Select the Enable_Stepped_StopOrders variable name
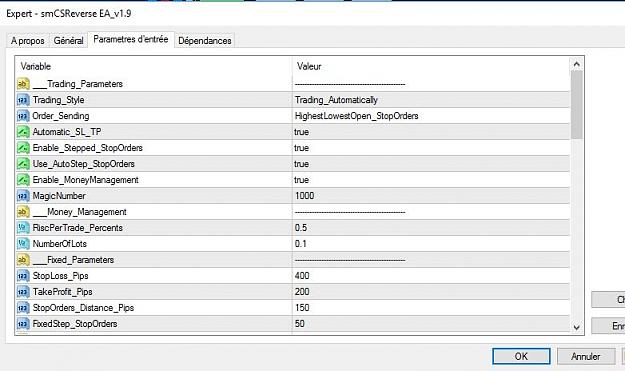This screenshot has height=371, width=625. coord(87,148)
